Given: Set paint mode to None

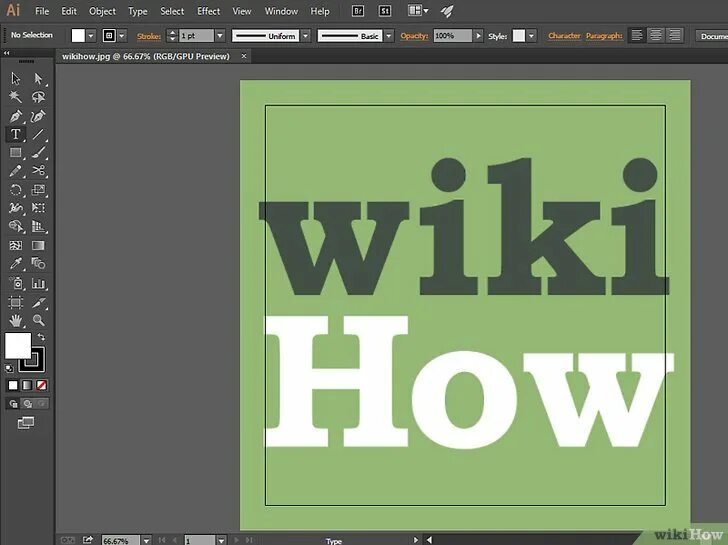Looking at the screenshot, I should [x=41, y=385].
